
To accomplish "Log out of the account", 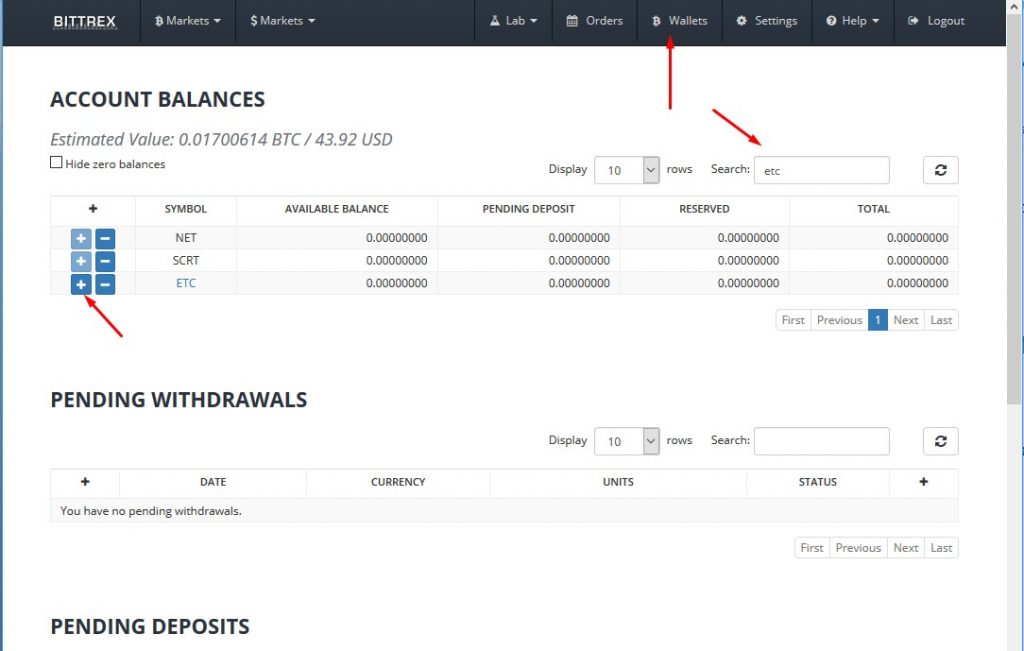I will click(x=936, y=21).
